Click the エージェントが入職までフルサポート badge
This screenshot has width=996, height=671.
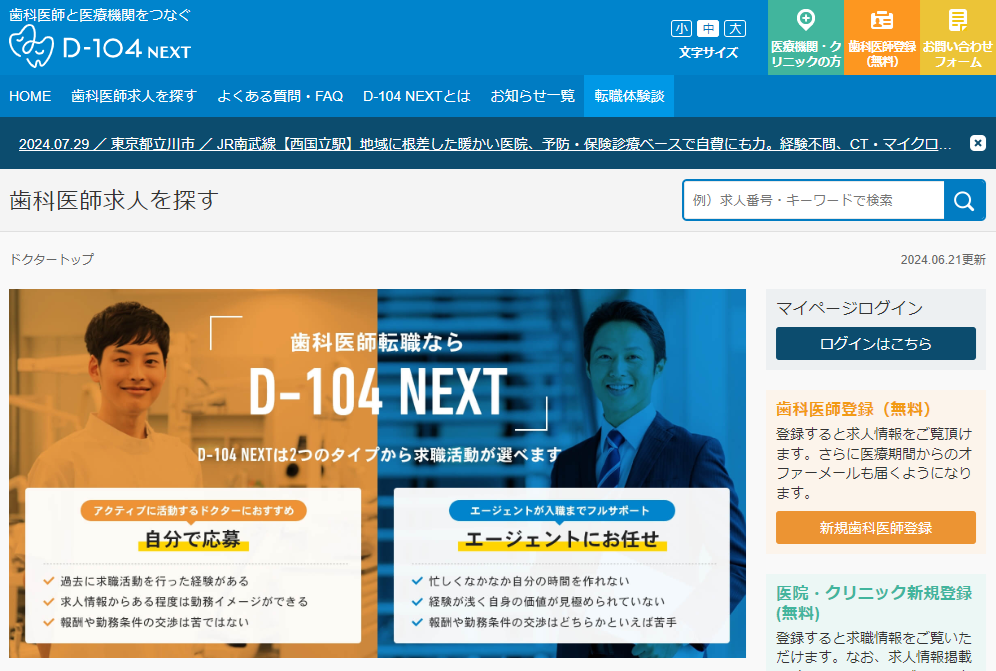pyautogui.click(x=562, y=511)
